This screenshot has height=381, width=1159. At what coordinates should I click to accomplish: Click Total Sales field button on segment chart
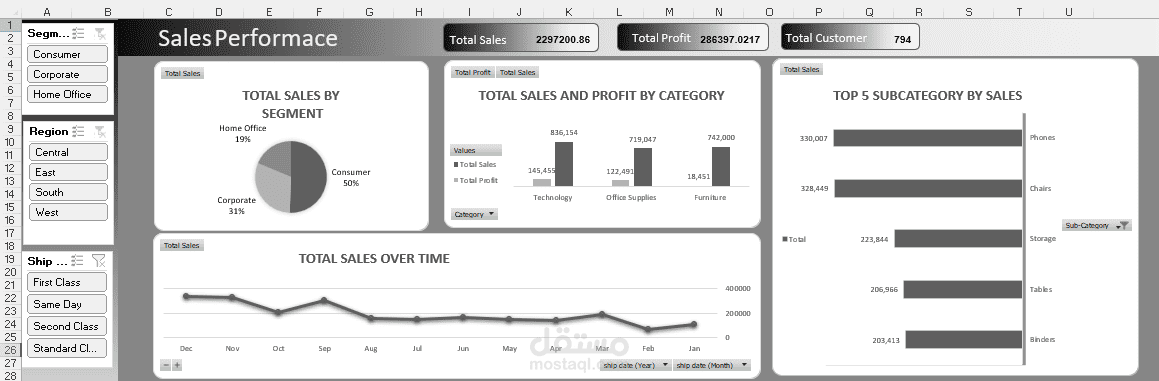tap(182, 73)
